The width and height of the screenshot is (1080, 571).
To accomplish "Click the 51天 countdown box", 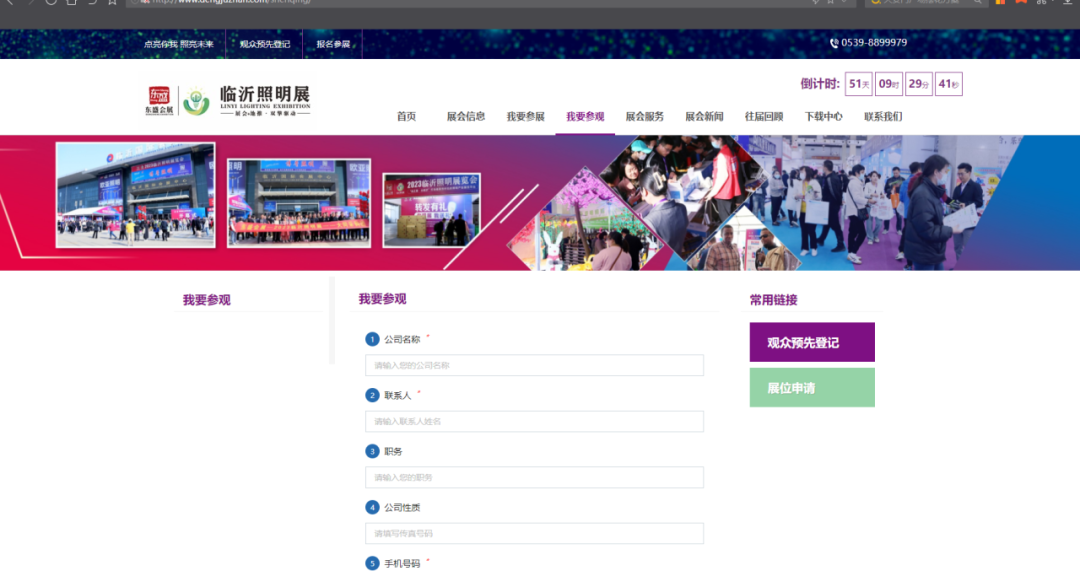I will click(x=859, y=84).
